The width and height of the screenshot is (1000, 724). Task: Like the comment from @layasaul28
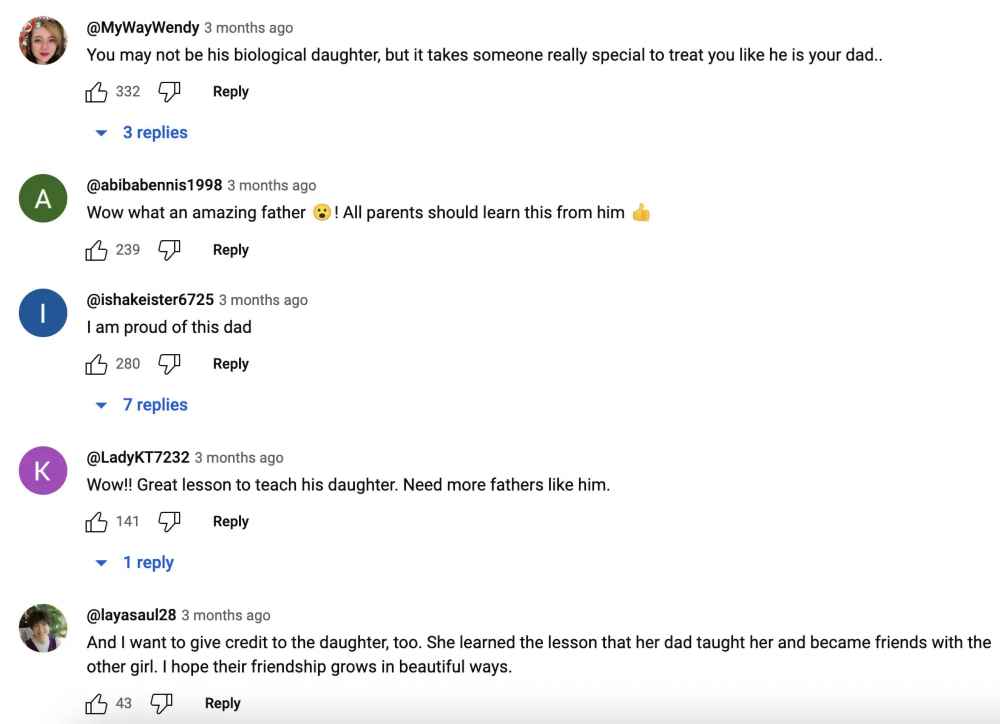[x=97, y=704]
